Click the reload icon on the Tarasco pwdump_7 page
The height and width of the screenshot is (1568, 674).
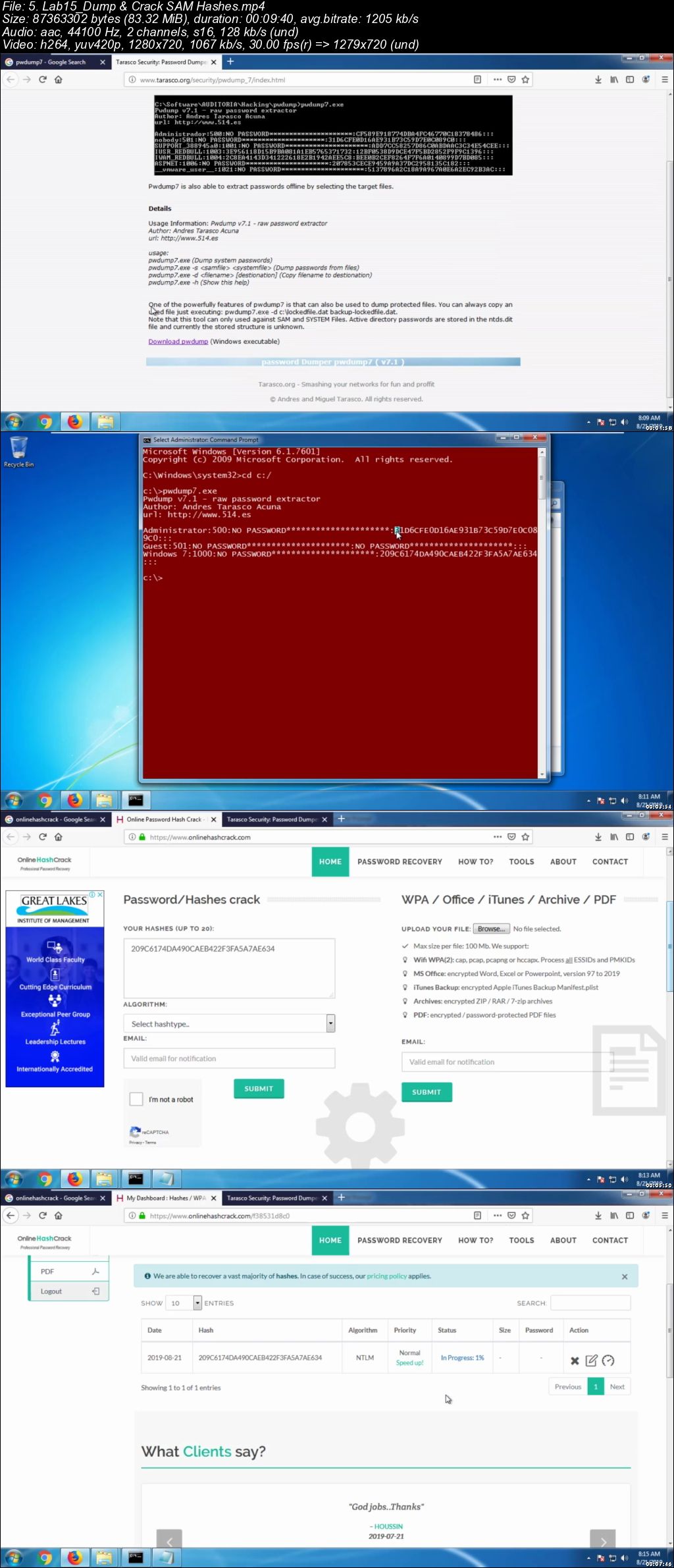[43, 80]
